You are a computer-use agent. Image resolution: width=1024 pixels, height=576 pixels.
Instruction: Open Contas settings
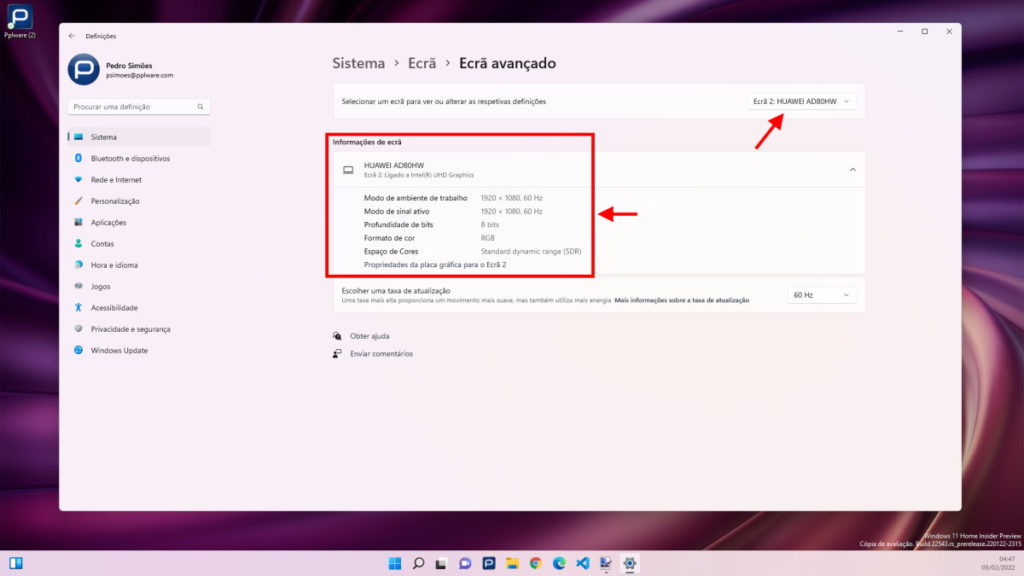[103, 243]
